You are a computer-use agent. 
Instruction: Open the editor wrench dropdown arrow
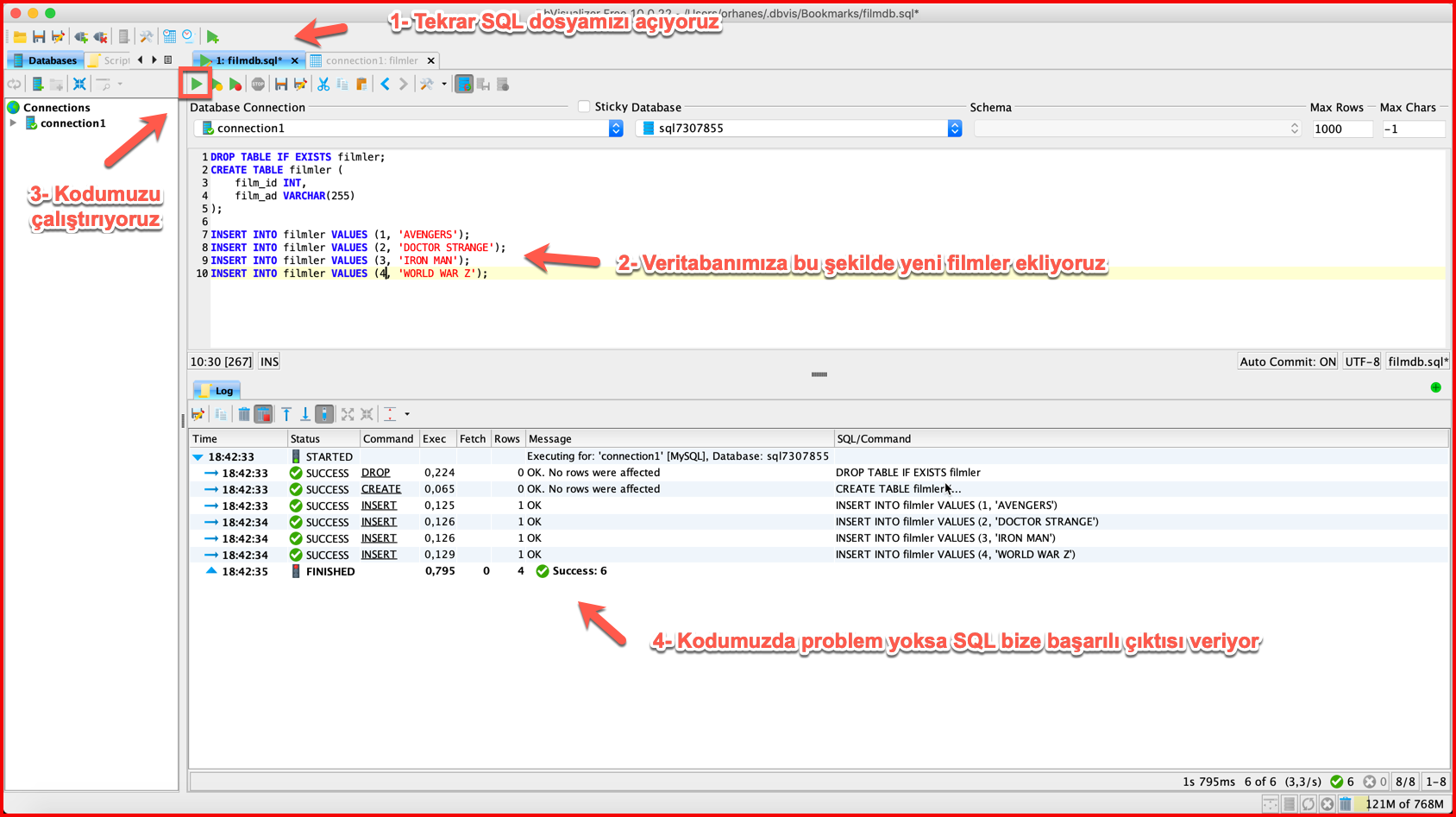point(444,84)
